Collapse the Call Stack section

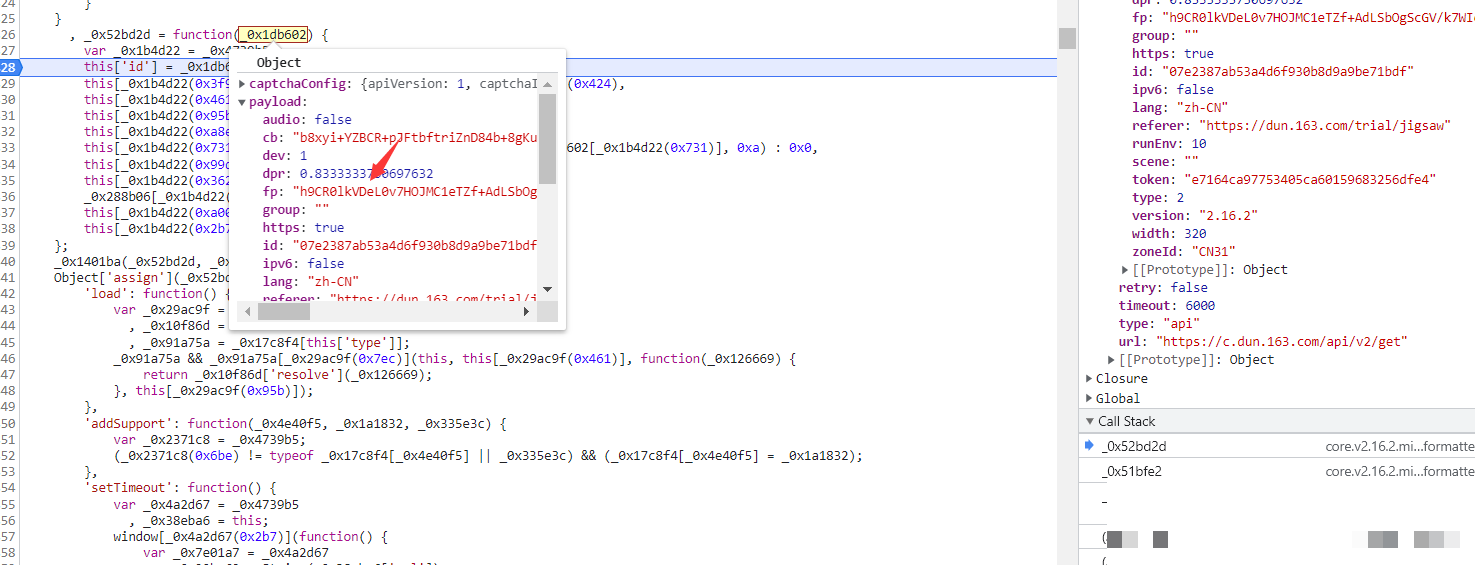point(1090,422)
